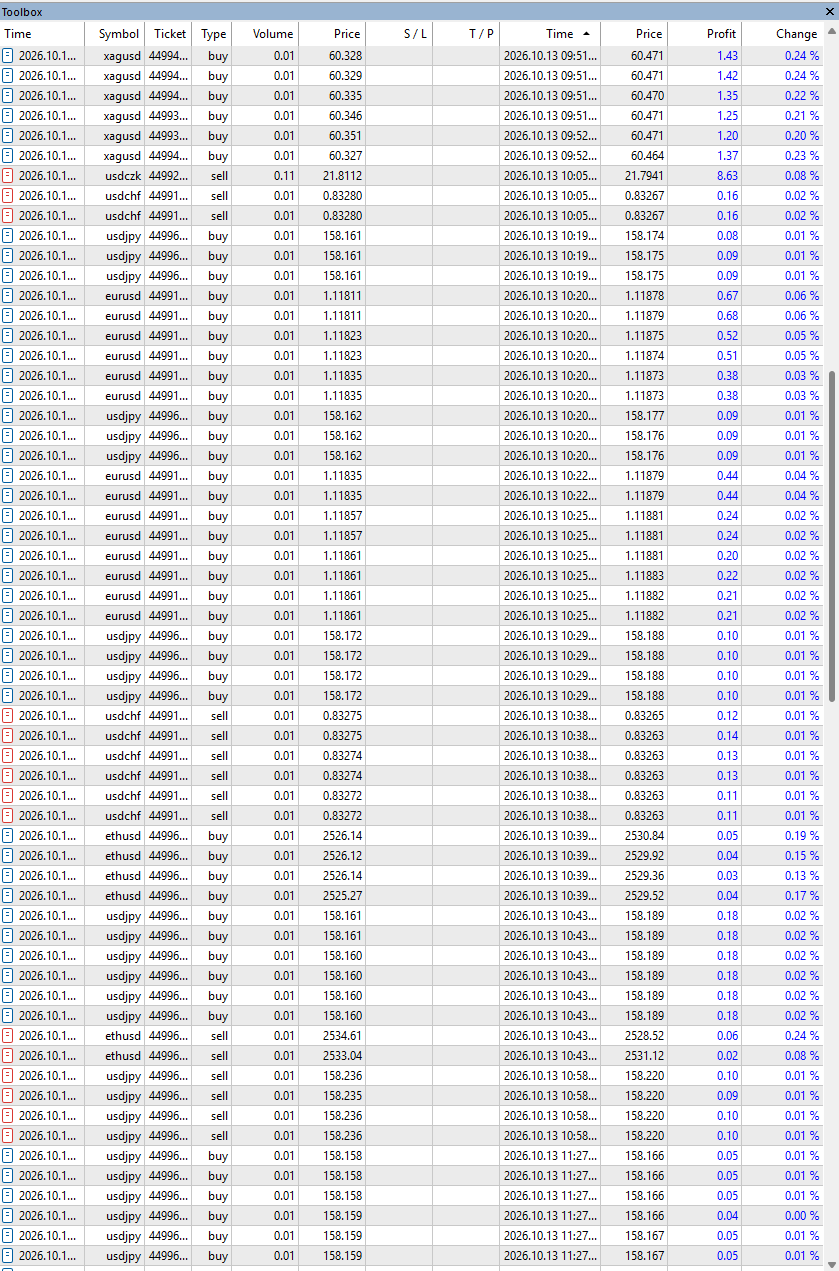Click the icon of eurusd row closed at 1.11878
This screenshot has height=1271, width=839.
click(x=8, y=296)
